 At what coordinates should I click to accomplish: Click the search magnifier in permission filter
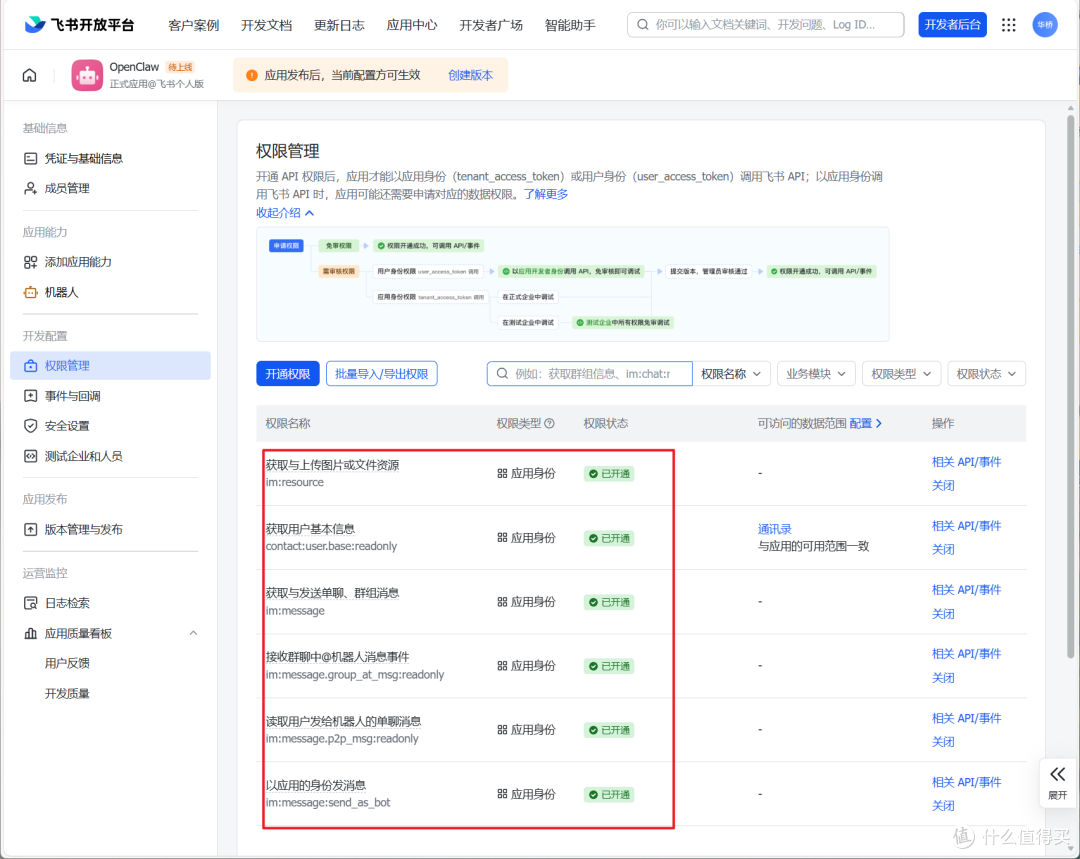pos(502,373)
